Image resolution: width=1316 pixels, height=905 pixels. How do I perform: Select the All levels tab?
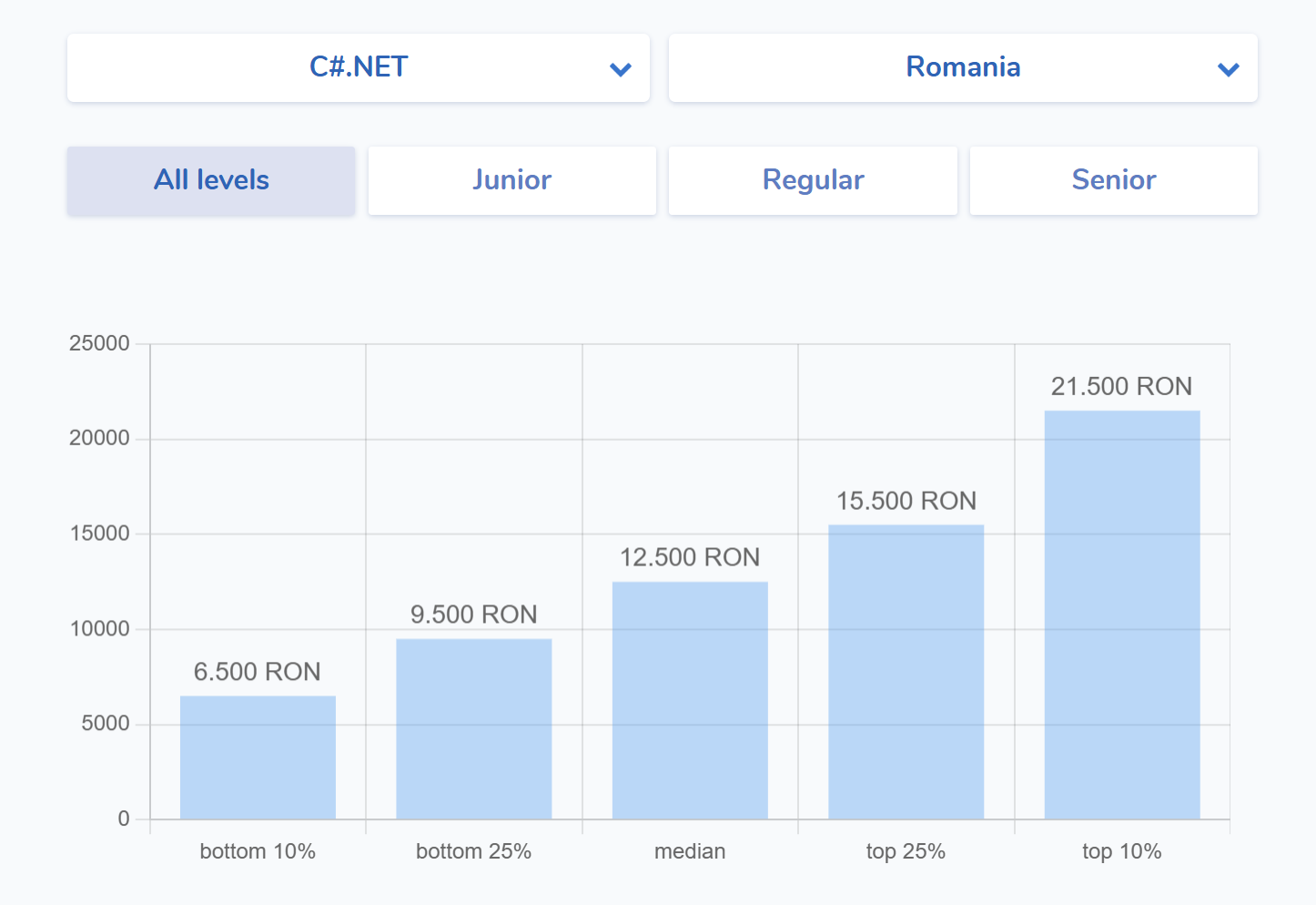pyautogui.click(x=211, y=180)
